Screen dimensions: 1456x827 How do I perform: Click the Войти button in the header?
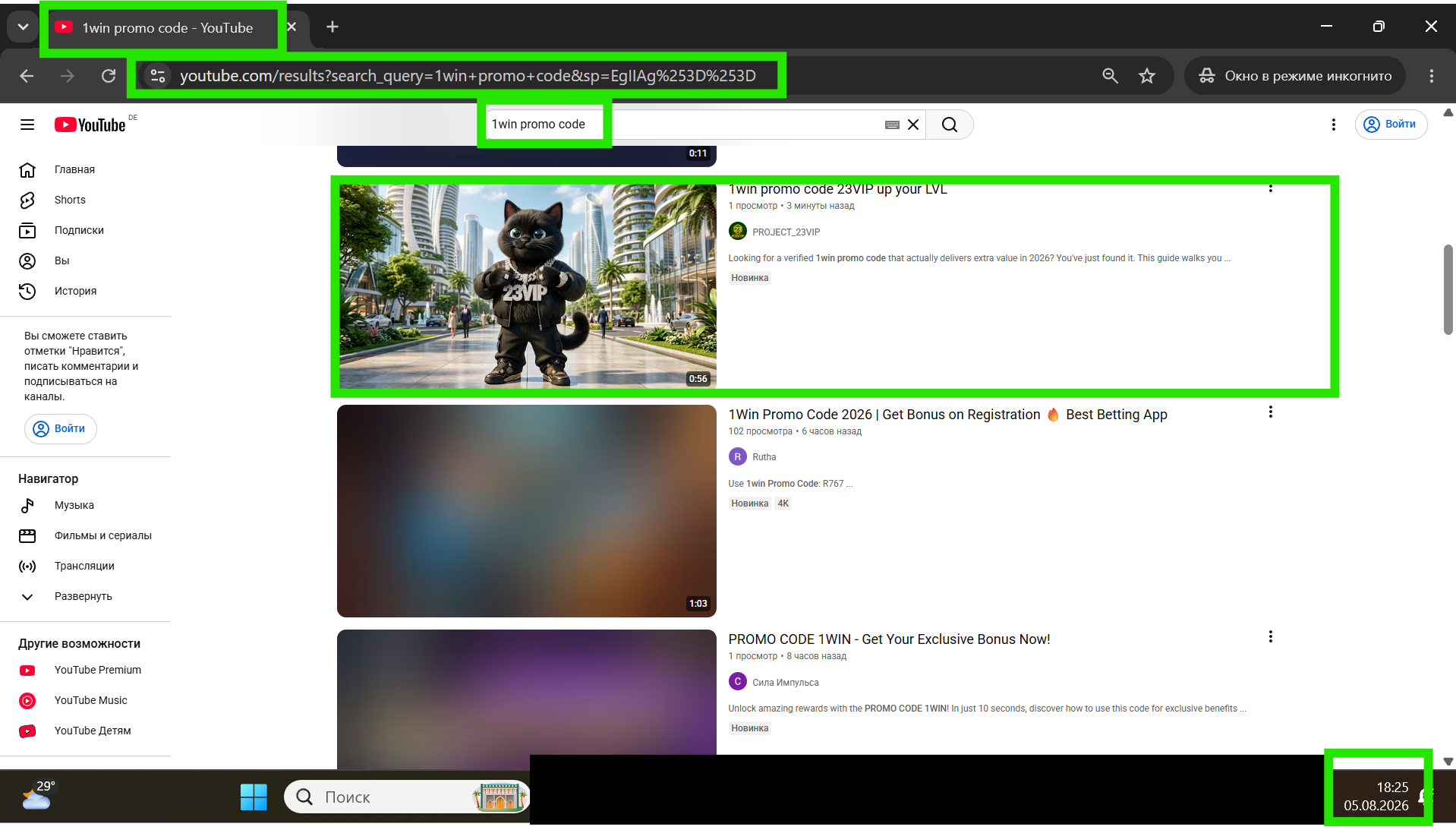pyautogui.click(x=1391, y=125)
